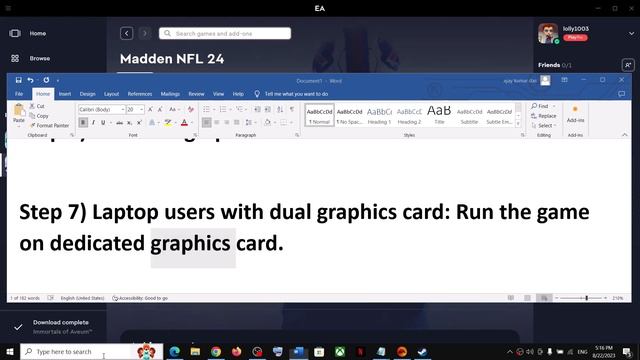Switch to Read Mode view in status bar
Screen dimensions: 640x360
pos(511,298)
